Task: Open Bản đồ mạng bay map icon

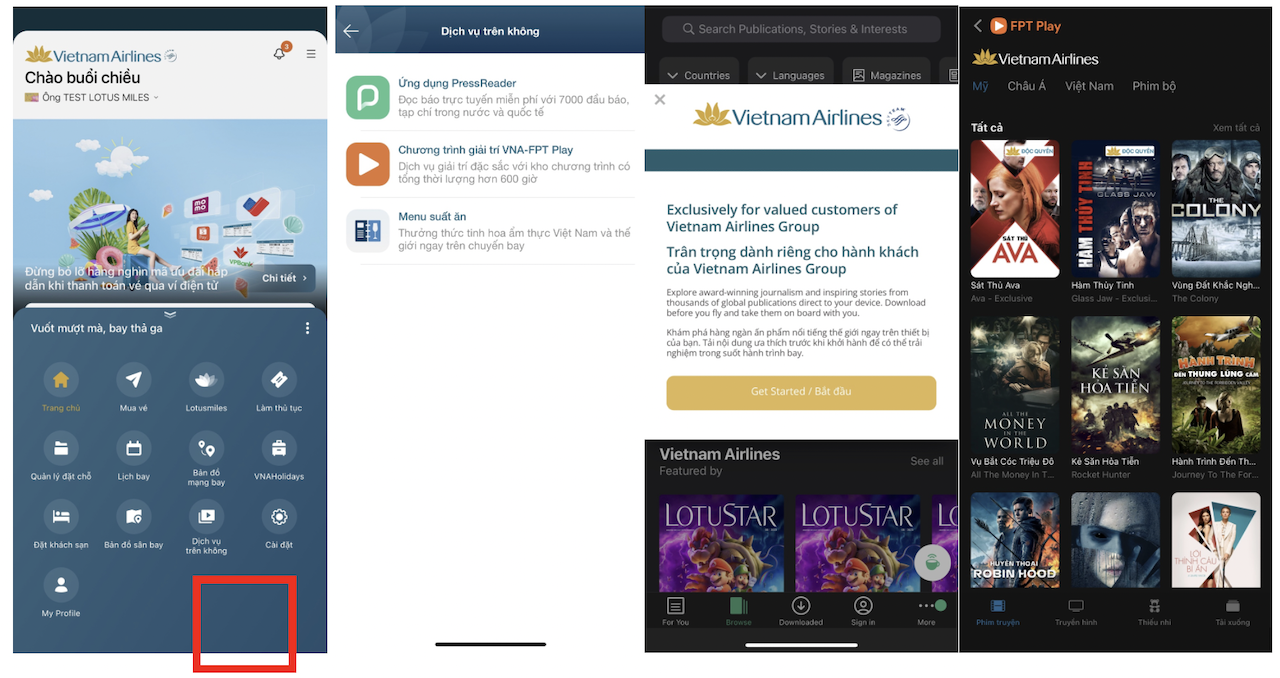Action: click(206, 448)
